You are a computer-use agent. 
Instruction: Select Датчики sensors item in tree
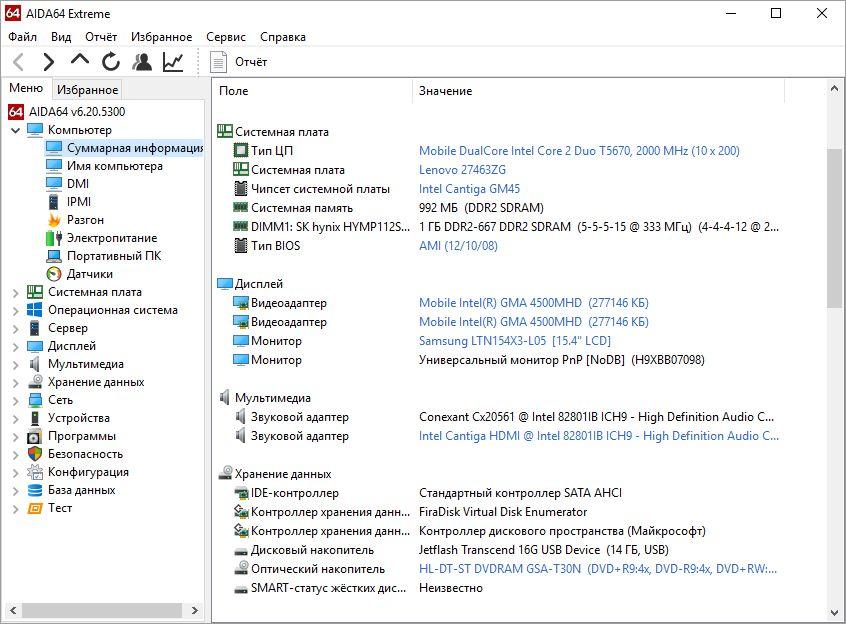coord(89,274)
